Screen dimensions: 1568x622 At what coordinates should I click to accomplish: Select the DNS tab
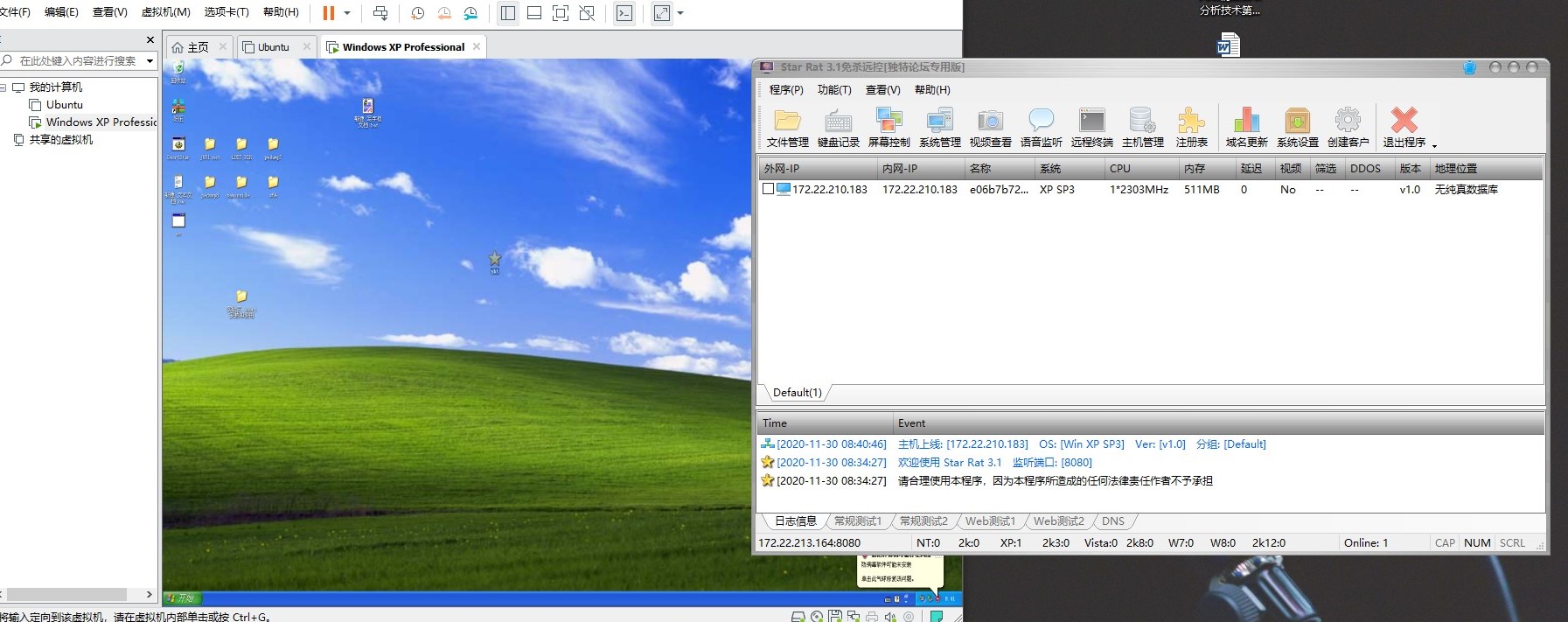click(x=1112, y=521)
